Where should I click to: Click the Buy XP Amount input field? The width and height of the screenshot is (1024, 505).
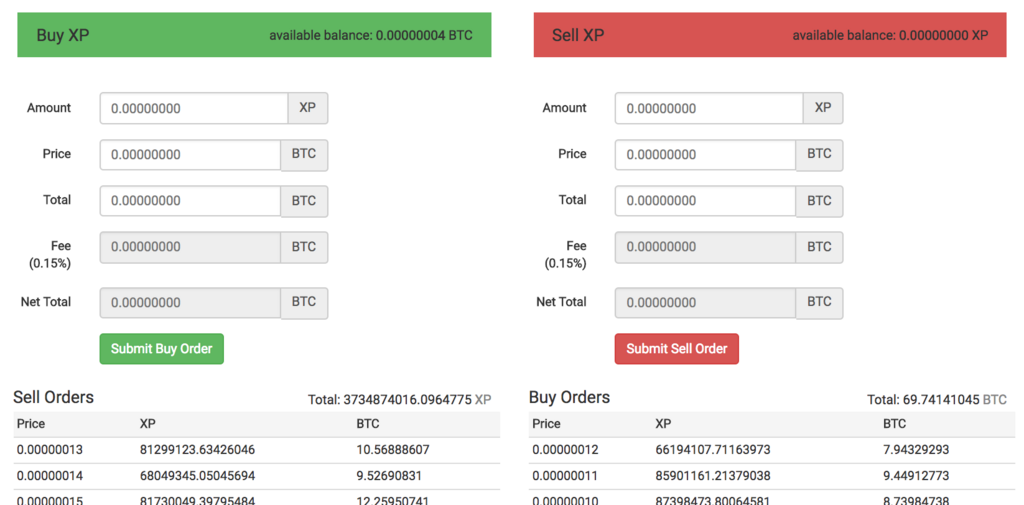click(x=194, y=108)
